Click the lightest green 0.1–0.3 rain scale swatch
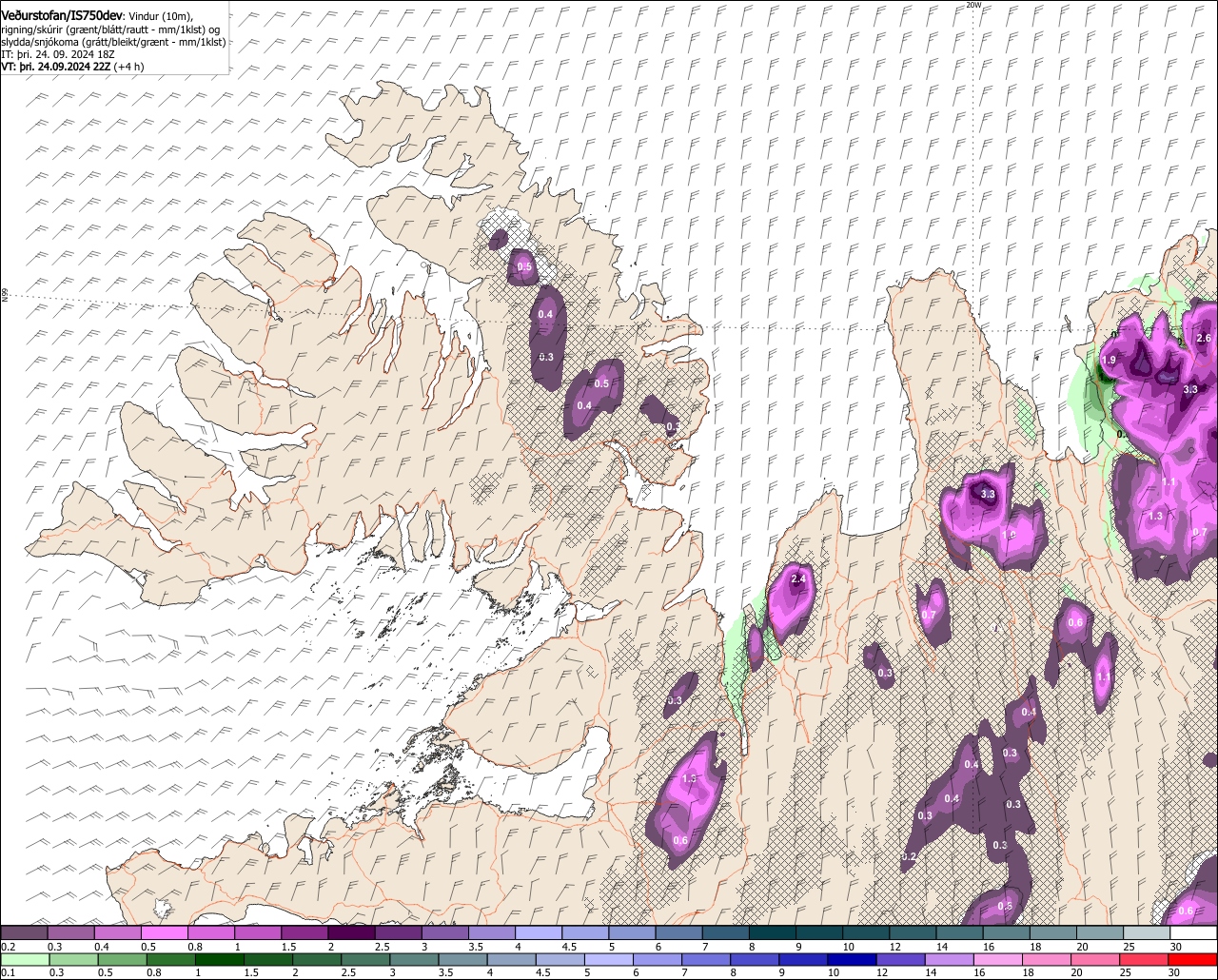 [24, 959]
